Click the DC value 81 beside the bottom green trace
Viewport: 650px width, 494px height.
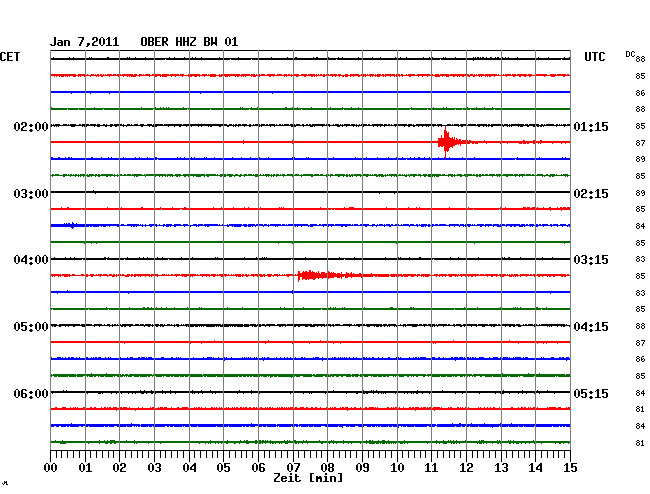point(640,443)
